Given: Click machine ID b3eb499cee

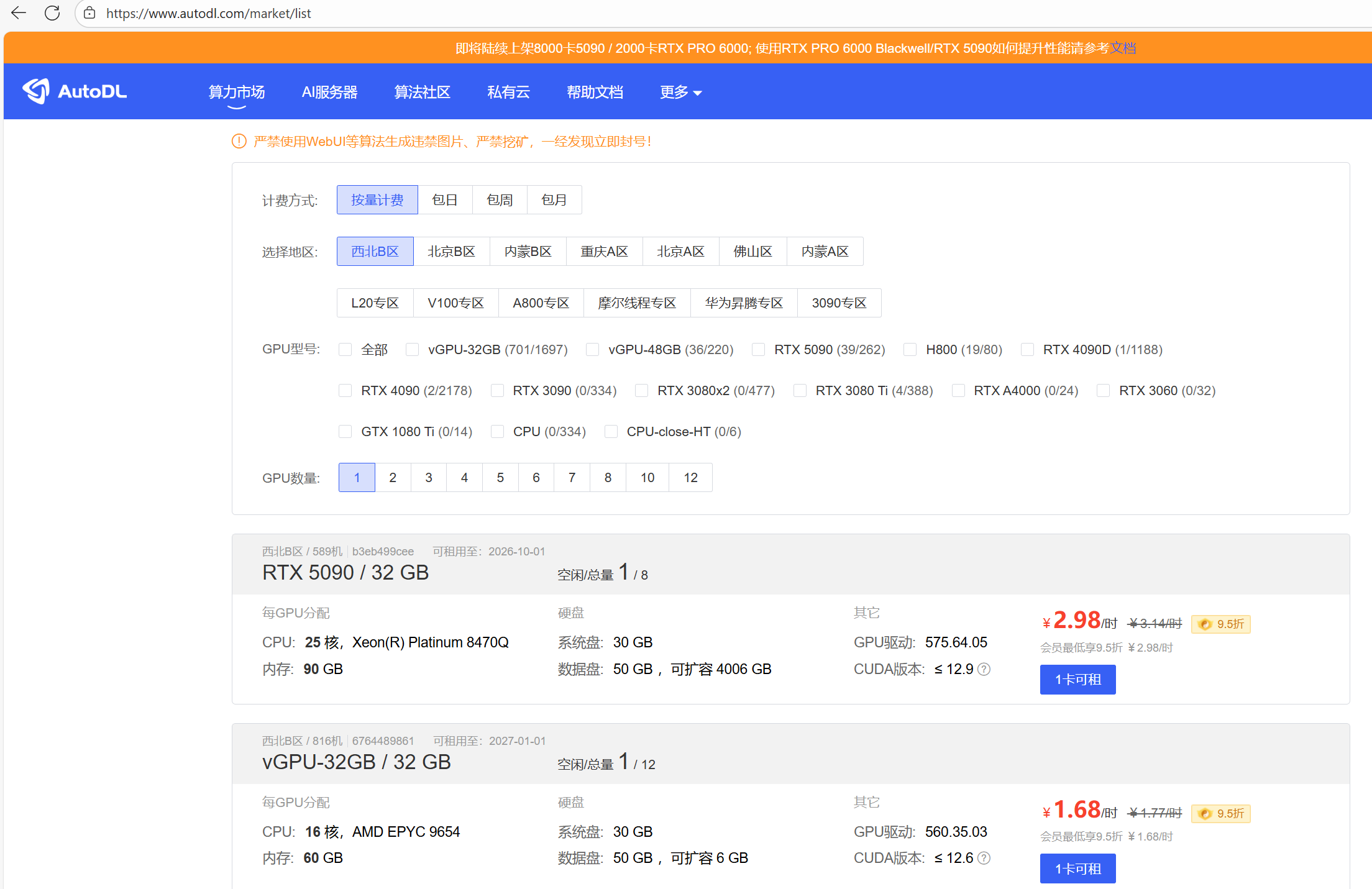Looking at the screenshot, I should coord(383,552).
